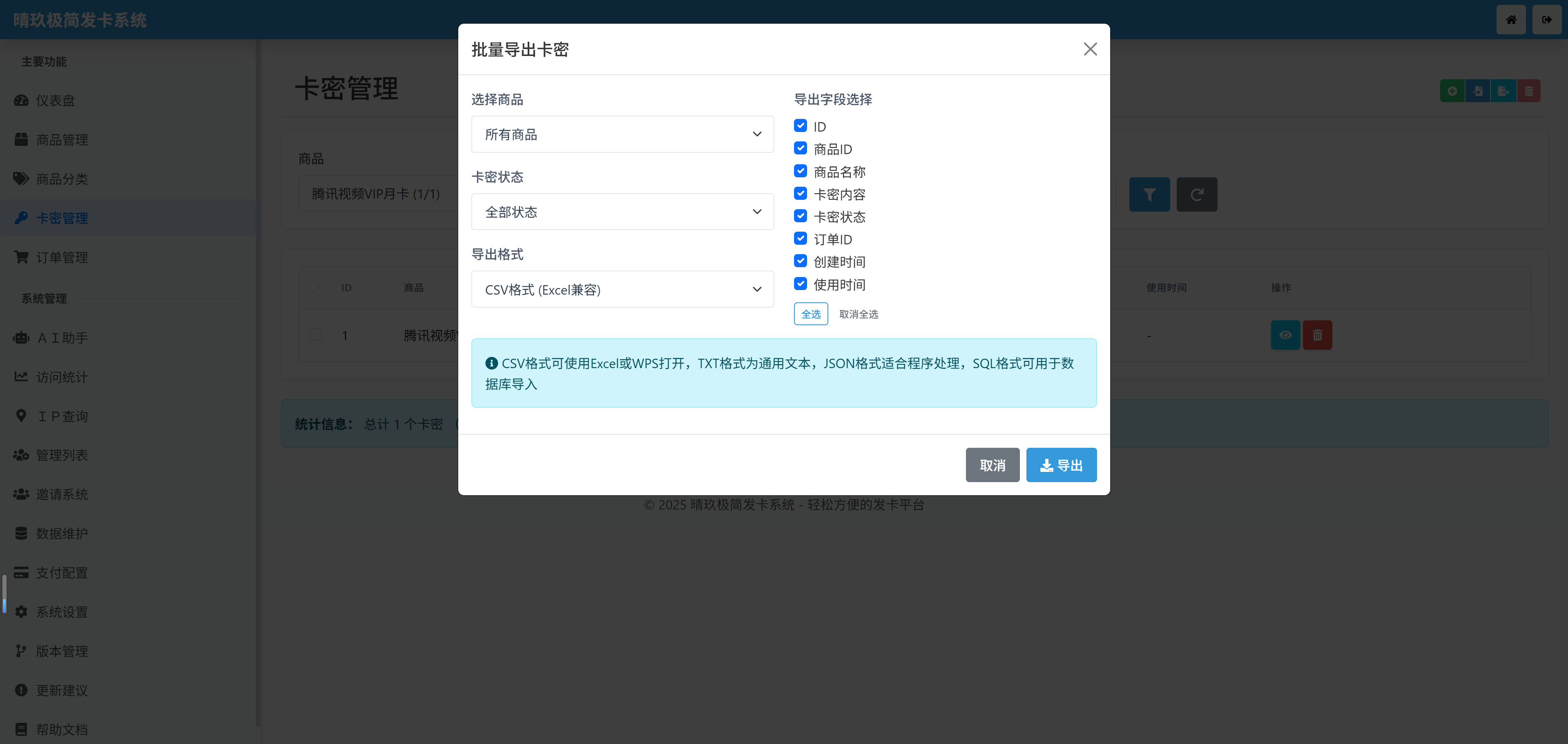Open 商品管理 in the sidebar
The image size is (1568, 744).
coord(128,140)
